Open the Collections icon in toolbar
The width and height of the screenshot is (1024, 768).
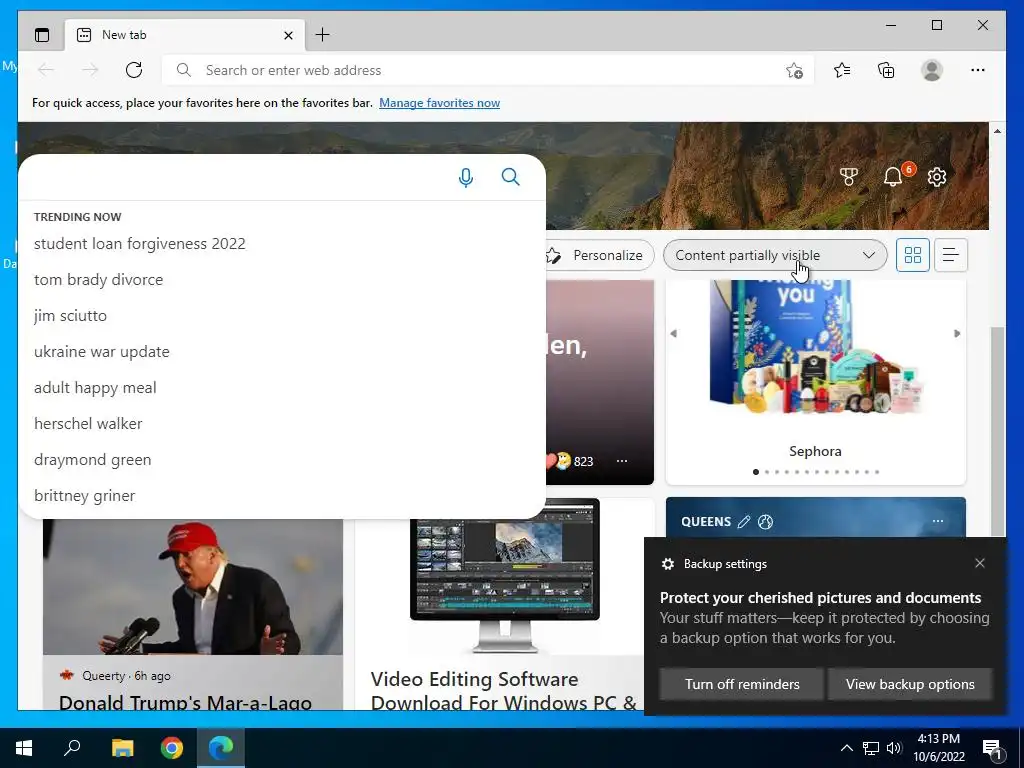coord(886,70)
